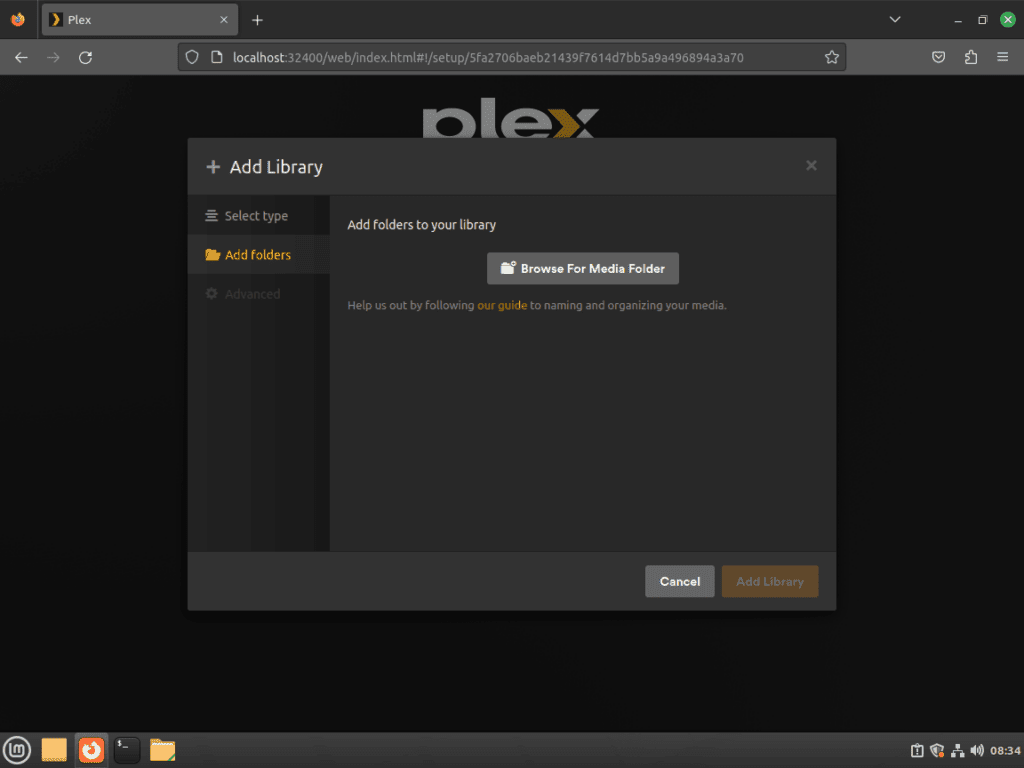Expand the clipboard manager in system tray
The width and height of the screenshot is (1024, 768).
tap(916, 750)
